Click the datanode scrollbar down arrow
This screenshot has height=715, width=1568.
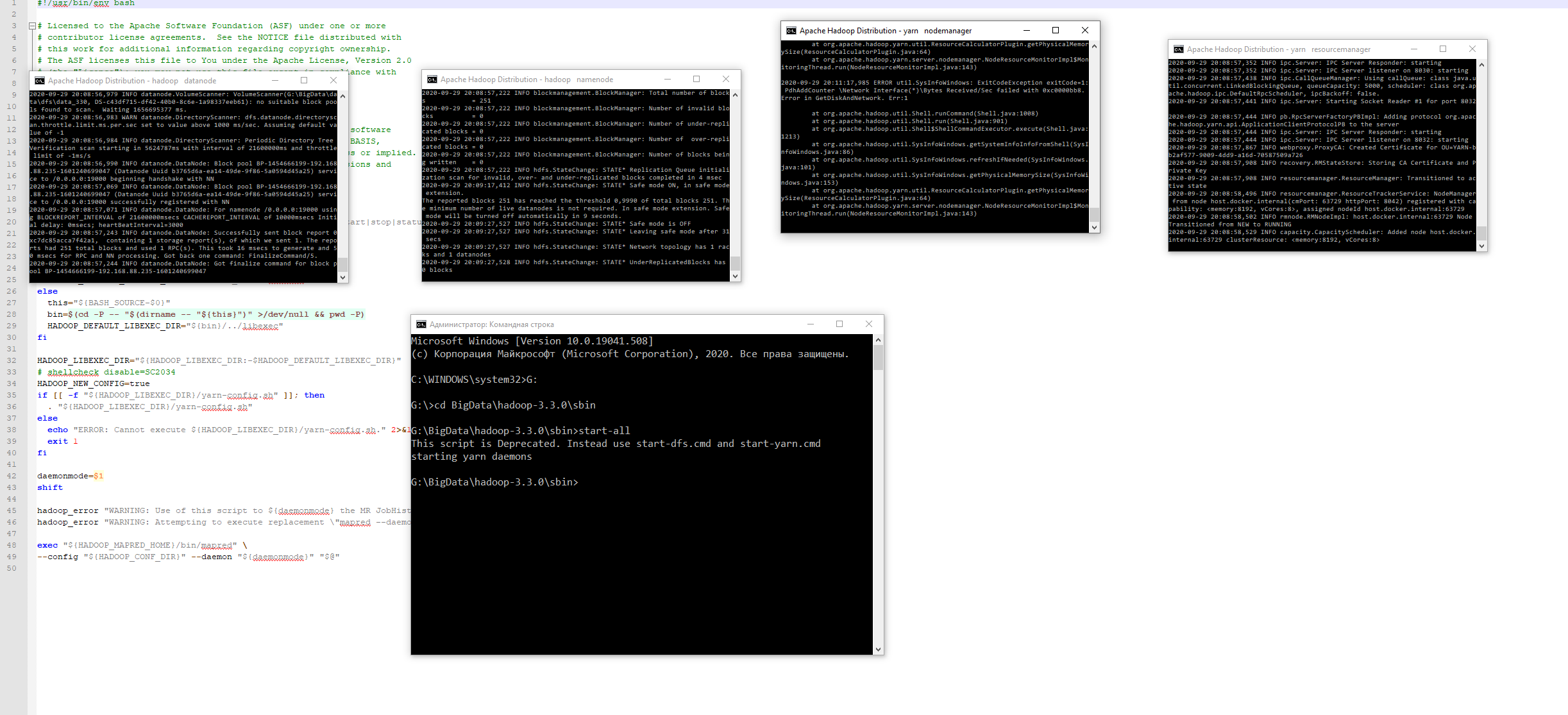[343, 277]
